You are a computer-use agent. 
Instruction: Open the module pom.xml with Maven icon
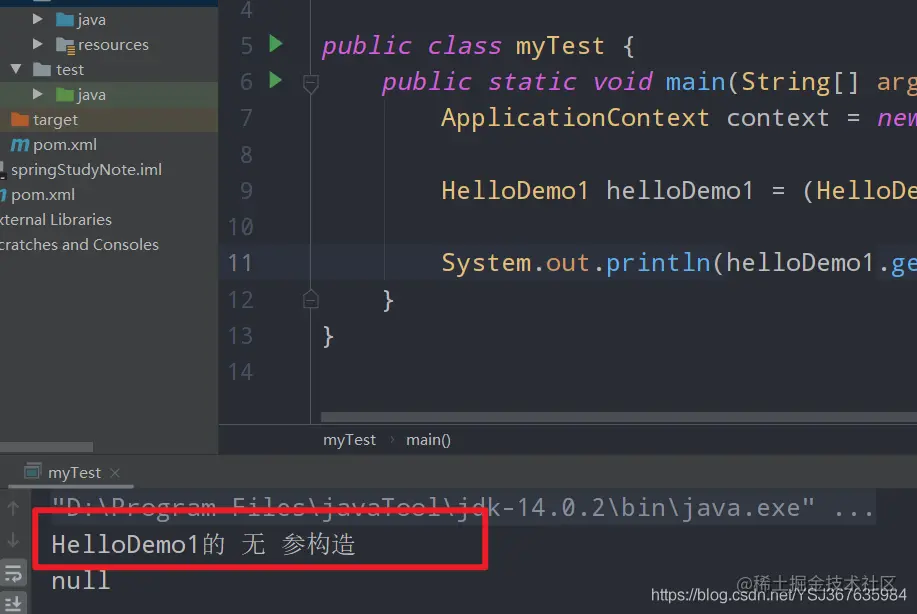(x=64, y=144)
